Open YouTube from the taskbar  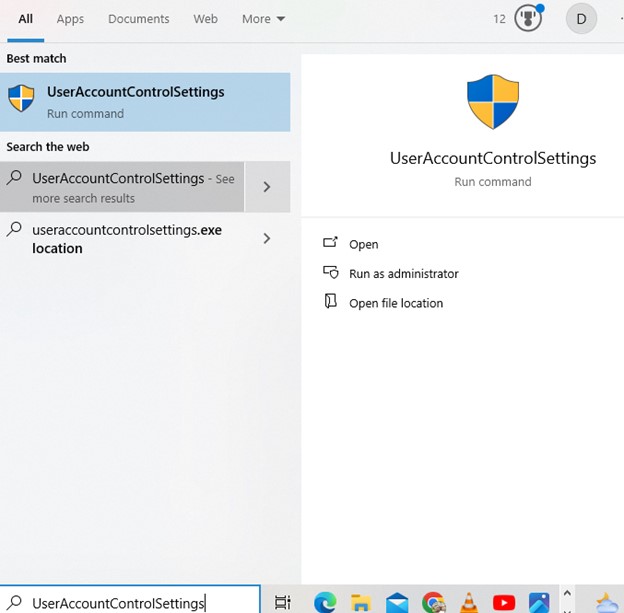[x=504, y=603]
